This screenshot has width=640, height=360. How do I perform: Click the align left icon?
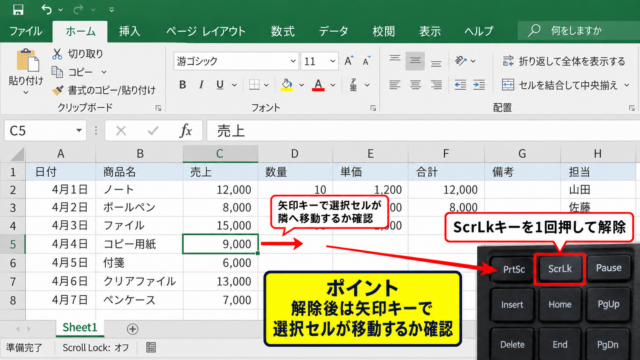395,85
